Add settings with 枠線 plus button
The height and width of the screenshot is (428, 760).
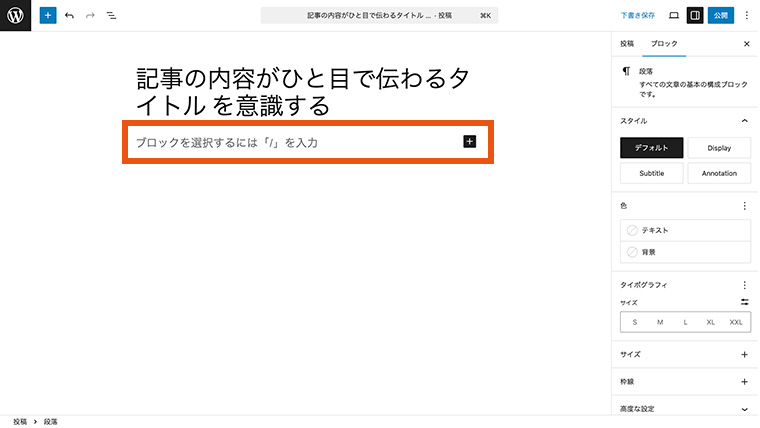pyautogui.click(x=744, y=382)
